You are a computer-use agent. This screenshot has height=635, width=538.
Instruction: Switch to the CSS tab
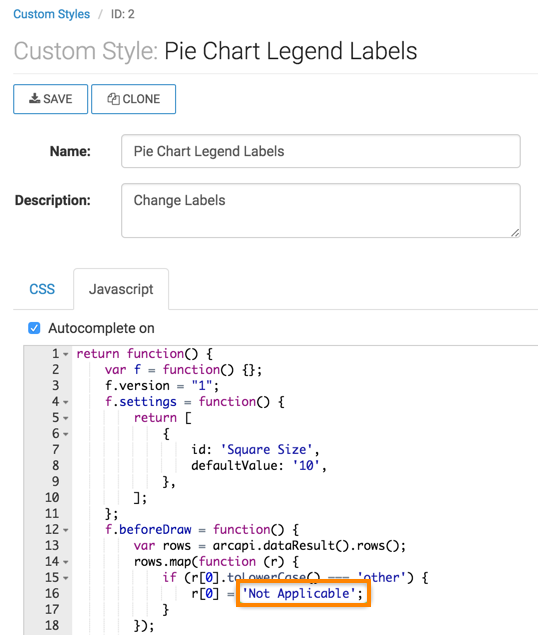click(42, 289)
